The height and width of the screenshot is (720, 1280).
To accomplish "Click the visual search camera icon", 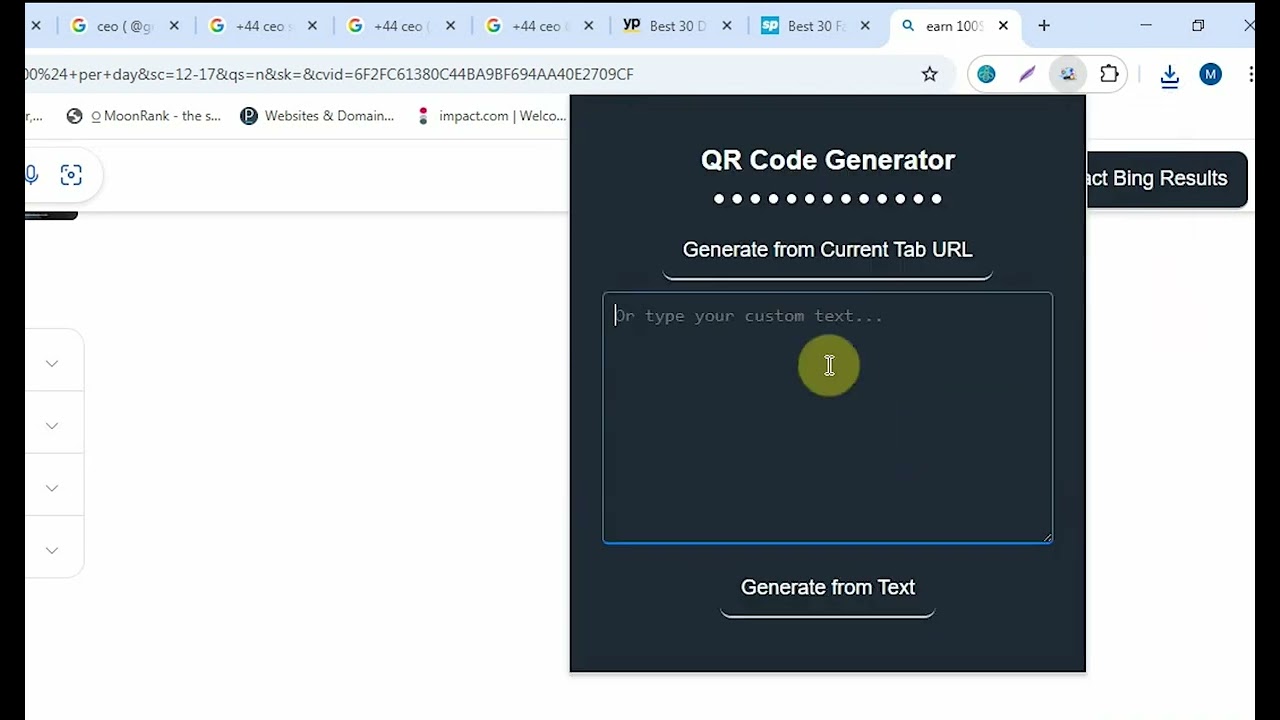I will 71,176.
